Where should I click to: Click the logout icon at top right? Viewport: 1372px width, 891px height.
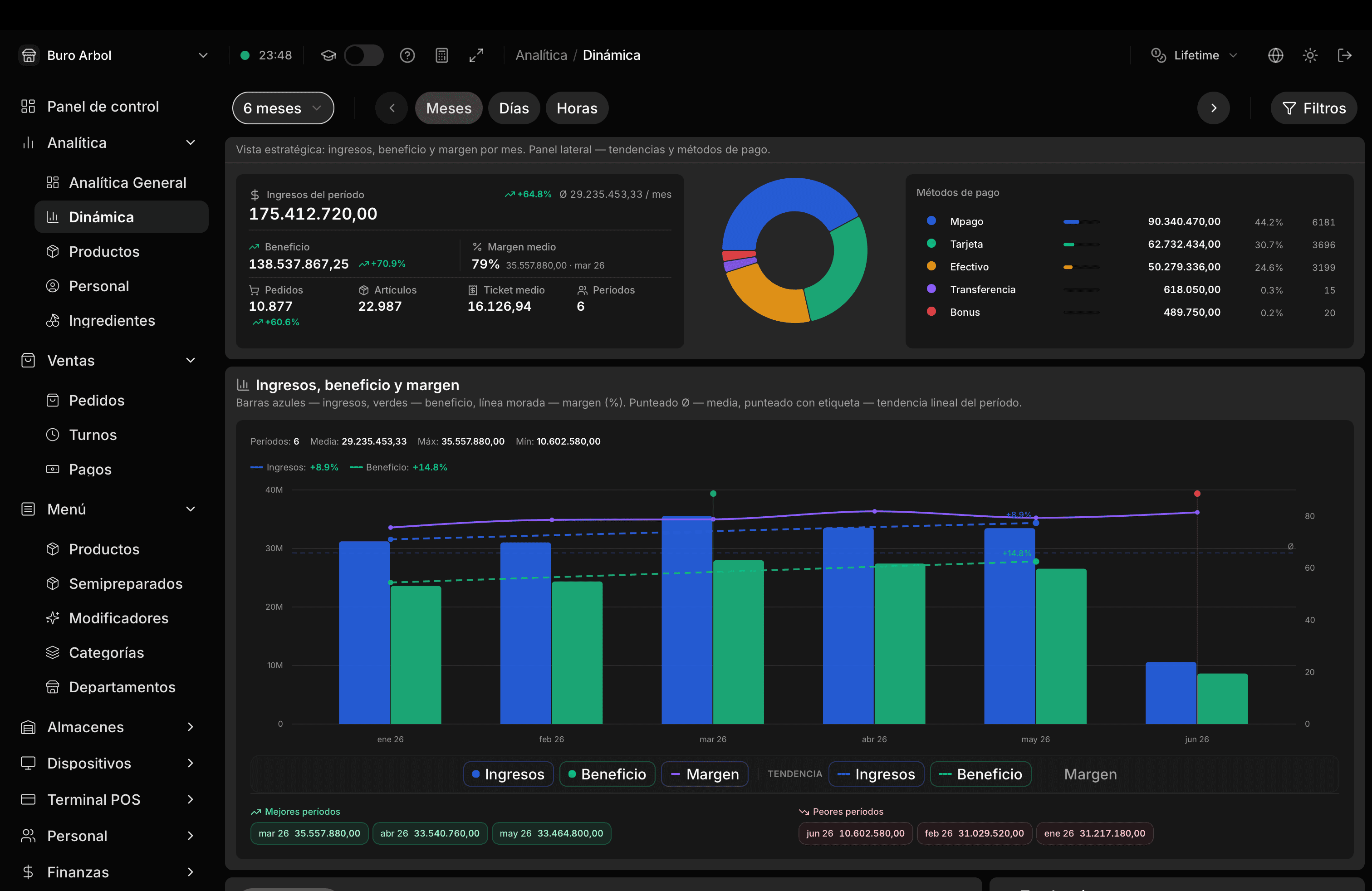tap(1344, 55)
